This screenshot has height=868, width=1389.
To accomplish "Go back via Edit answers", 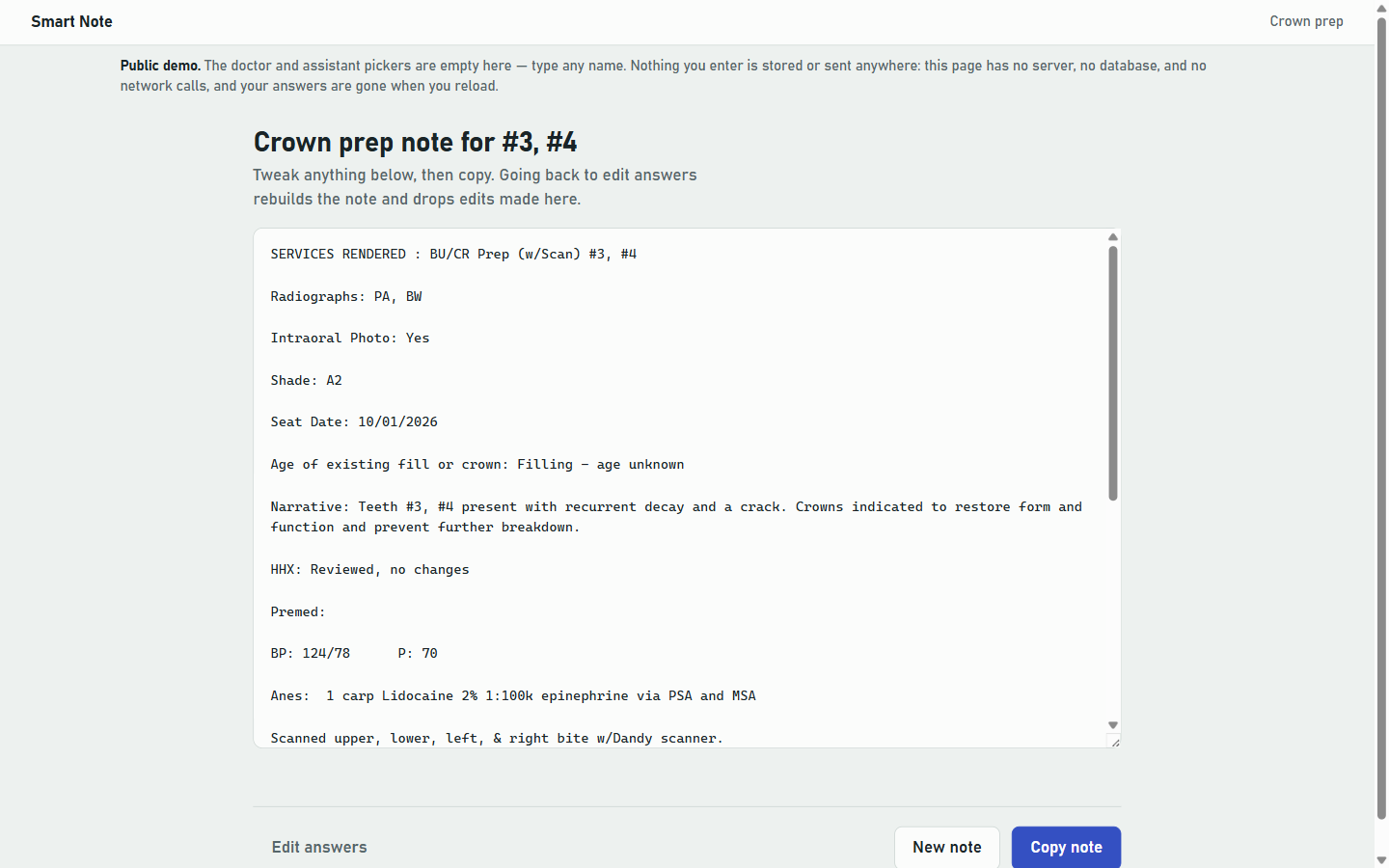I will [x=319, y=847].
